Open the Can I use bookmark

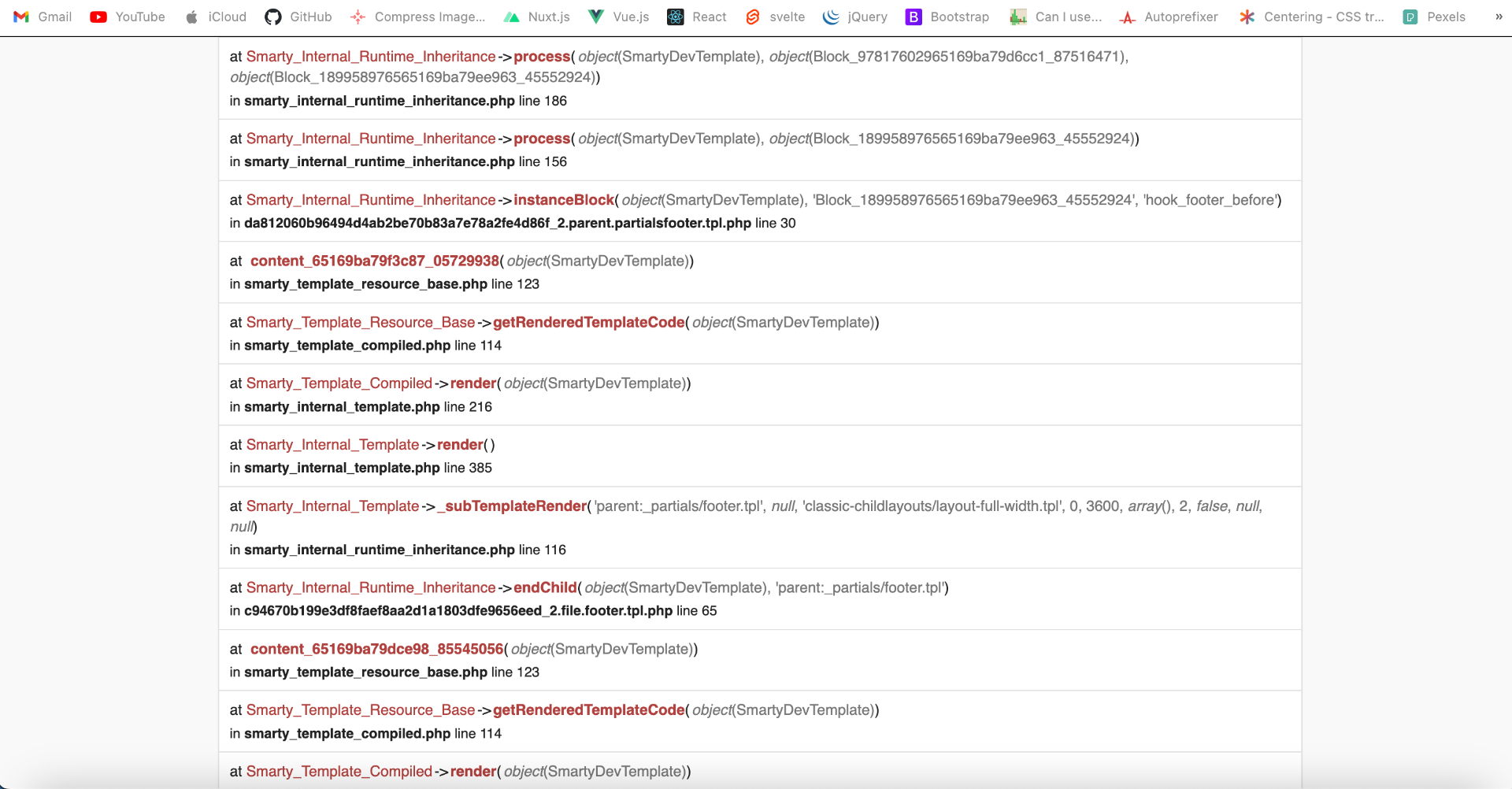tap(1056, 17)
